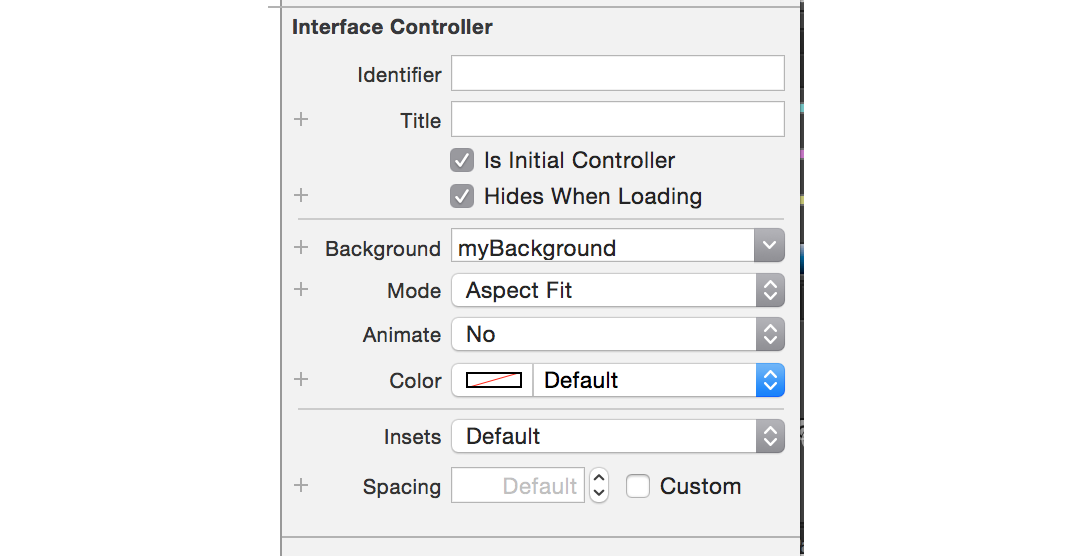Open the Animate dropdown set to No
Image resolution: width=1072 pixels, height=556 pixels.
[x=617, y=334]
